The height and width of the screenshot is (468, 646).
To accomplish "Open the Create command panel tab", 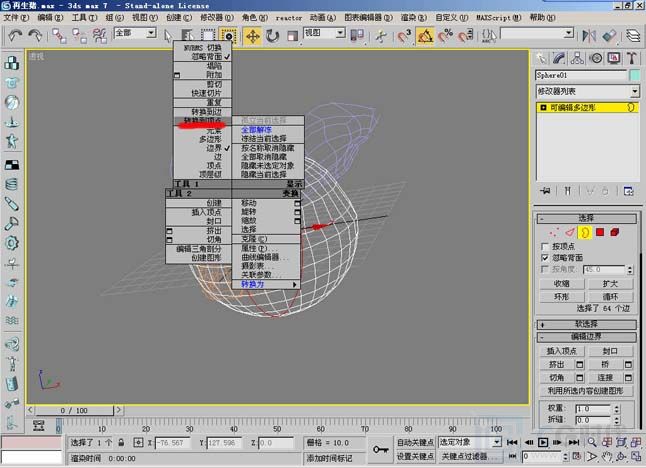I will pos(541,58).
